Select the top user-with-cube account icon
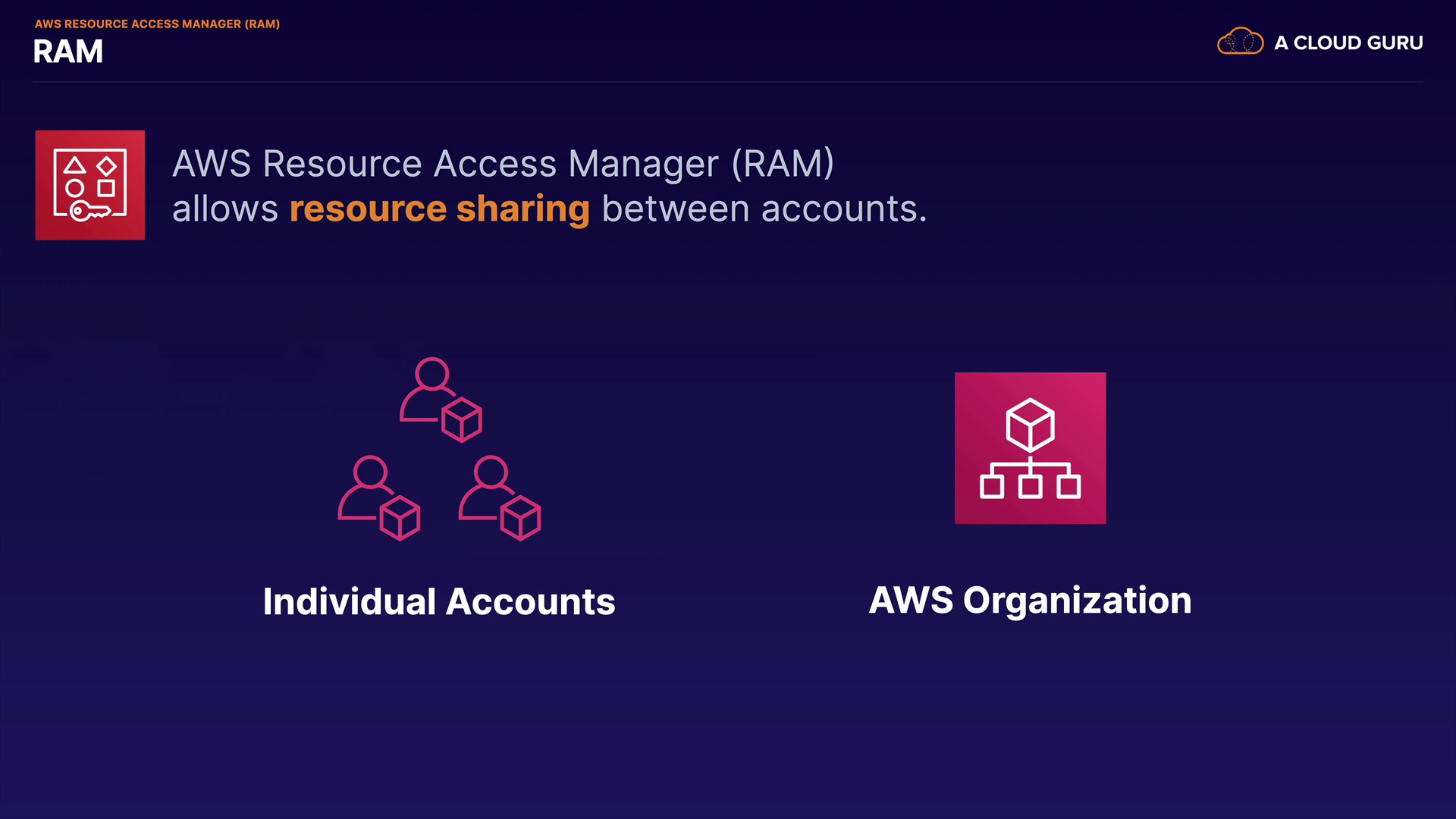 coord(440,400)
